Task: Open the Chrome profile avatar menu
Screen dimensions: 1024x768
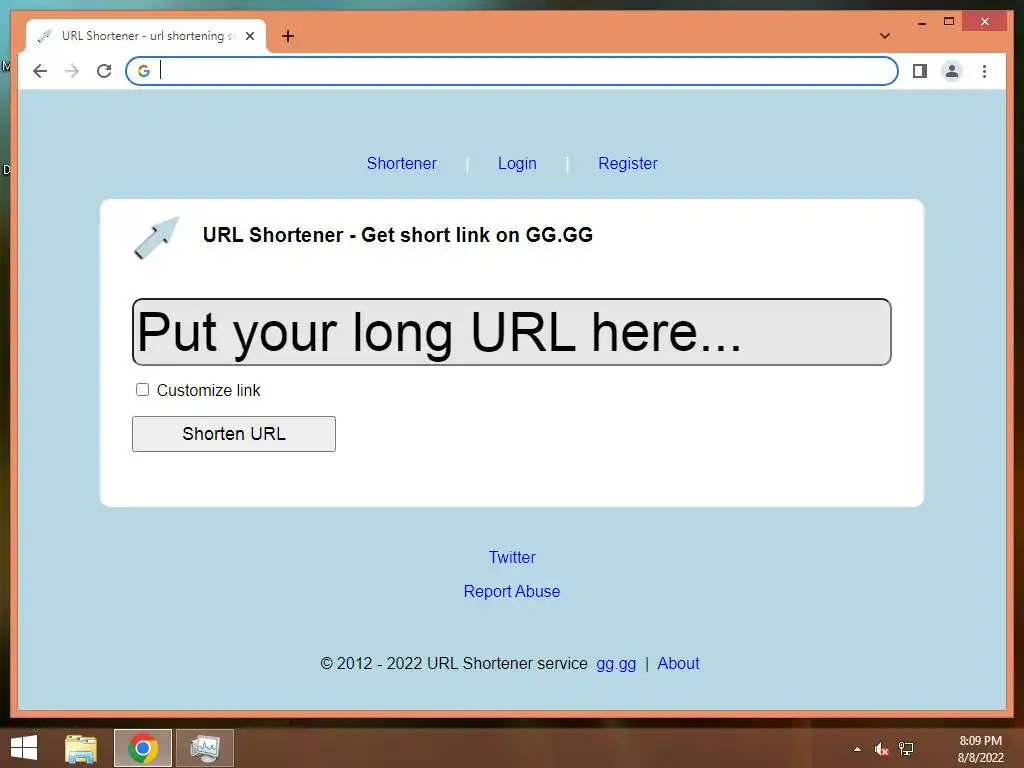Action: coord(952,71)
